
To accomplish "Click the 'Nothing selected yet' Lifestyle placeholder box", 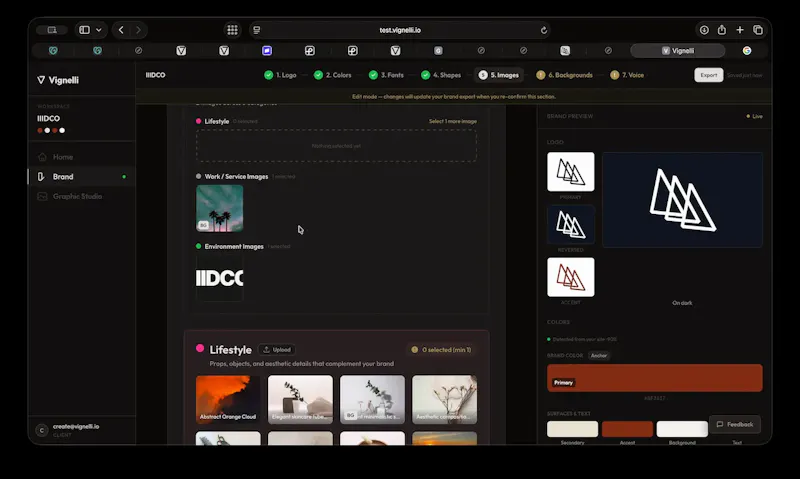I will [x=336, y=146].
